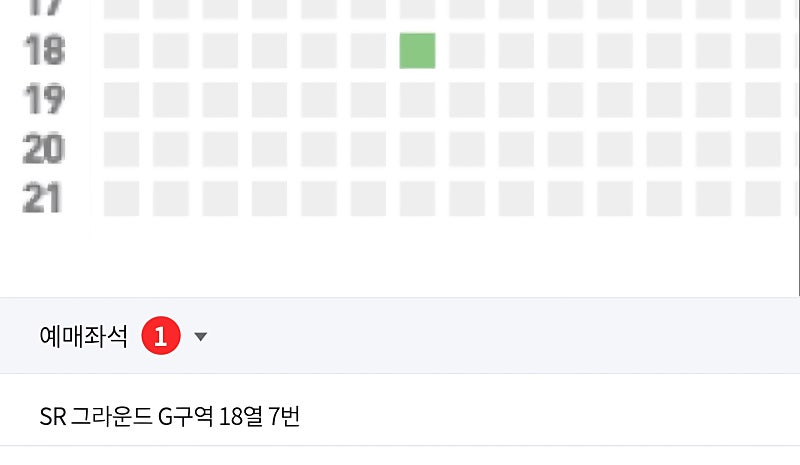Deselect the green selected seat in row 18
This screenshot has height=465, width=800.
(417, 50)
